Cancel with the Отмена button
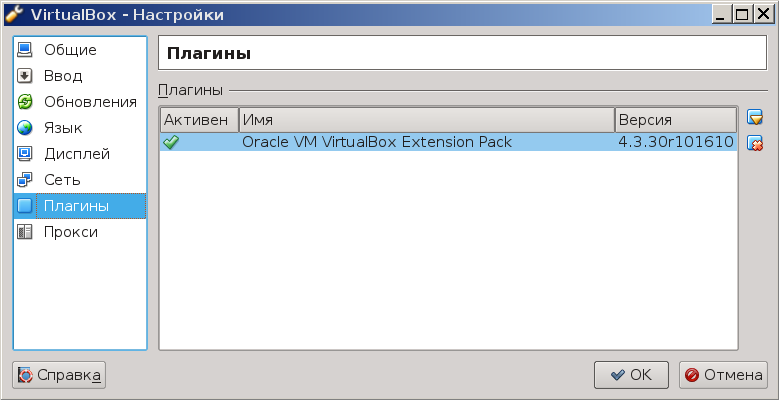This screenshot has height=400, width=779. pyautogui.click(x=723, y=375)
